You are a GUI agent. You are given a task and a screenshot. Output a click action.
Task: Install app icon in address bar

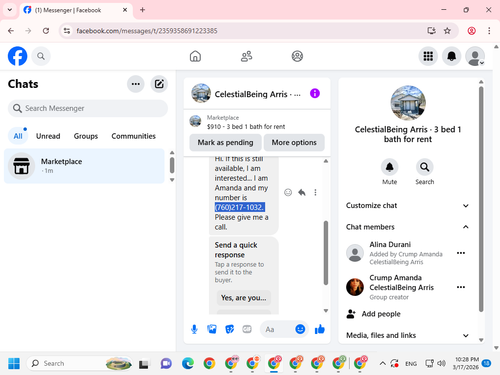pos(431,31)
